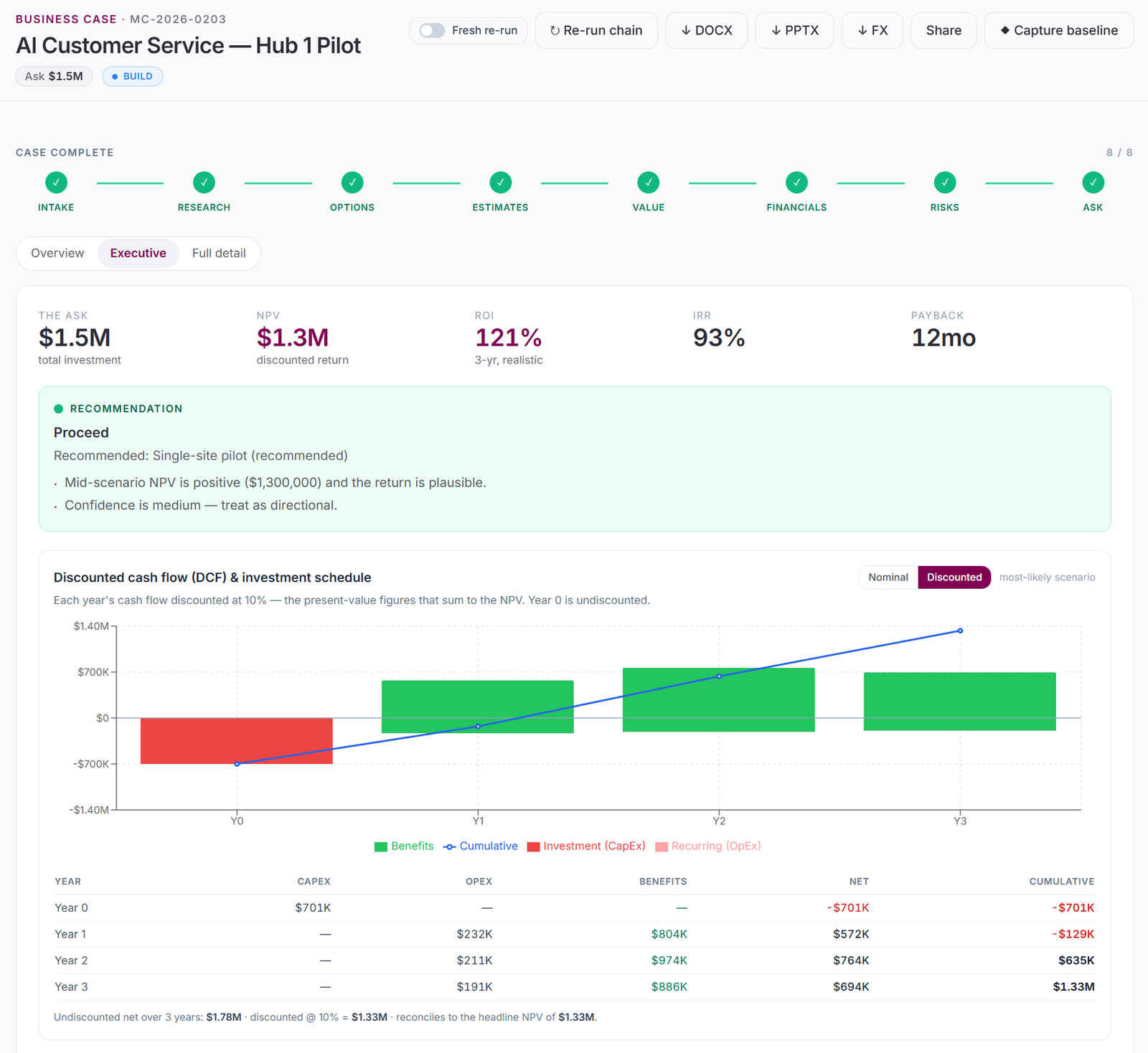Select the Executive tab
Viewport: 1148px width, 1053px height.
point(138,253)
